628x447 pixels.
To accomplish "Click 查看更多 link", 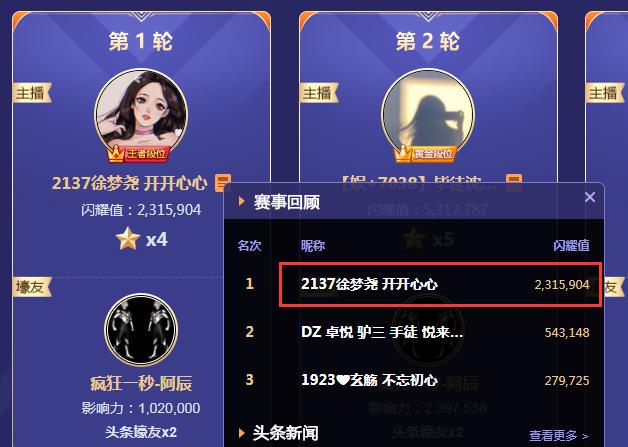I will pos(559,435).
